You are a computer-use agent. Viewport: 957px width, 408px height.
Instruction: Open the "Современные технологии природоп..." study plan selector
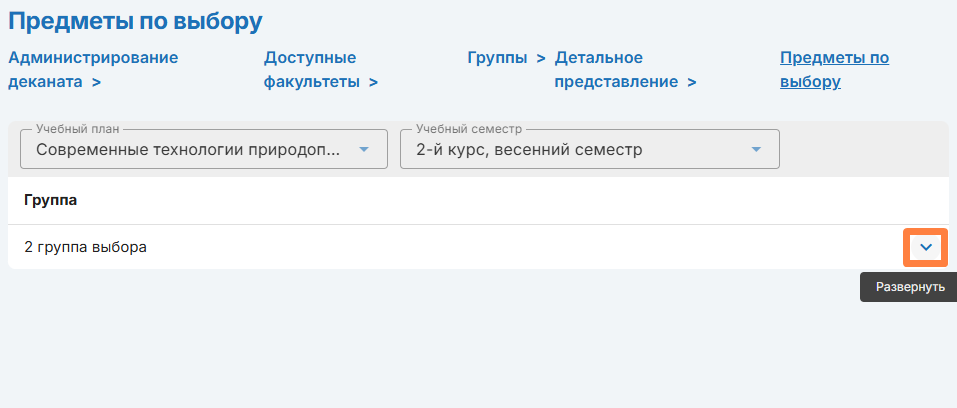tap(188, 150)
